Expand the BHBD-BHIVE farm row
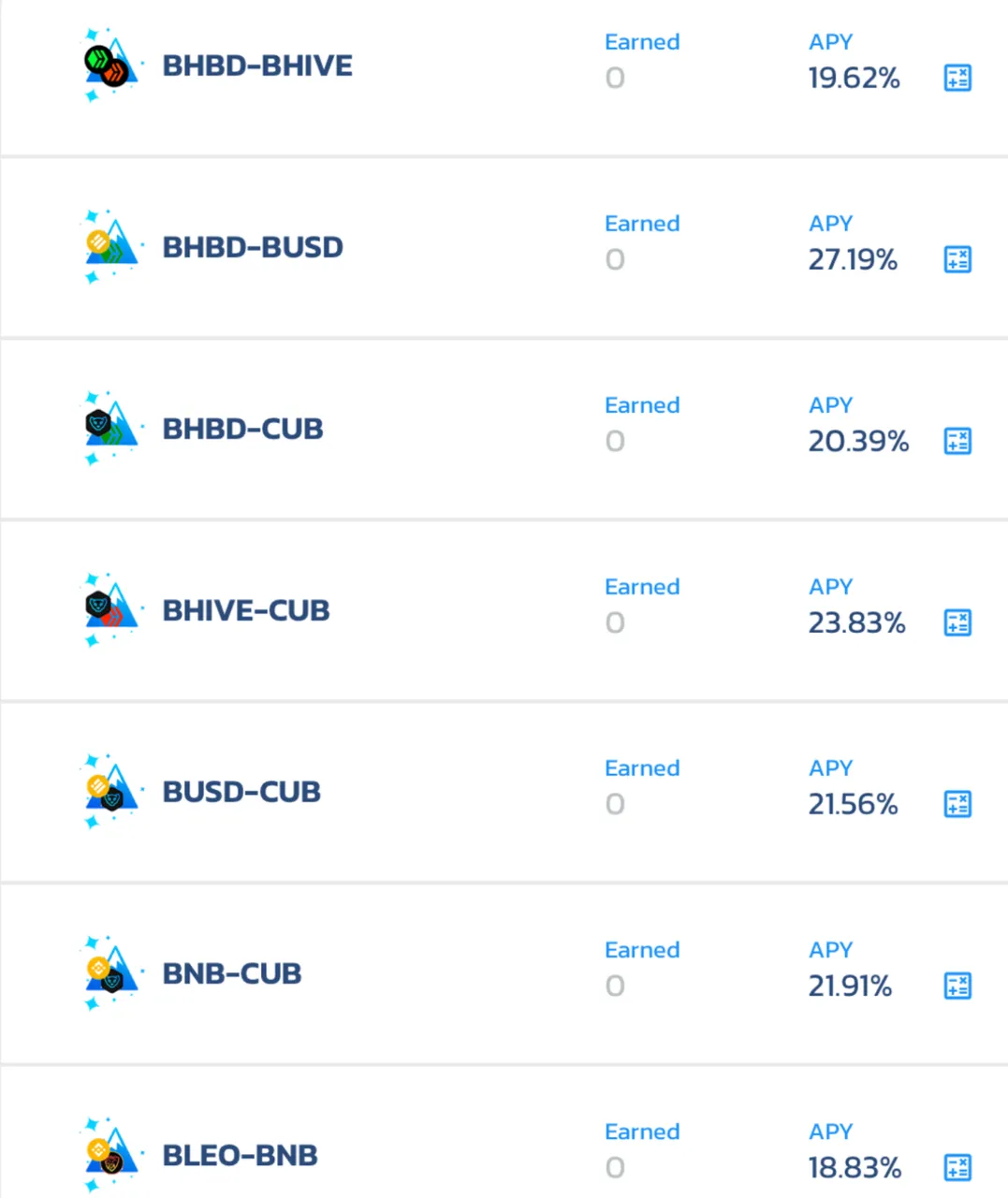The height and width of the screenshot is (1198, 1008). click(x=504, y=77)
